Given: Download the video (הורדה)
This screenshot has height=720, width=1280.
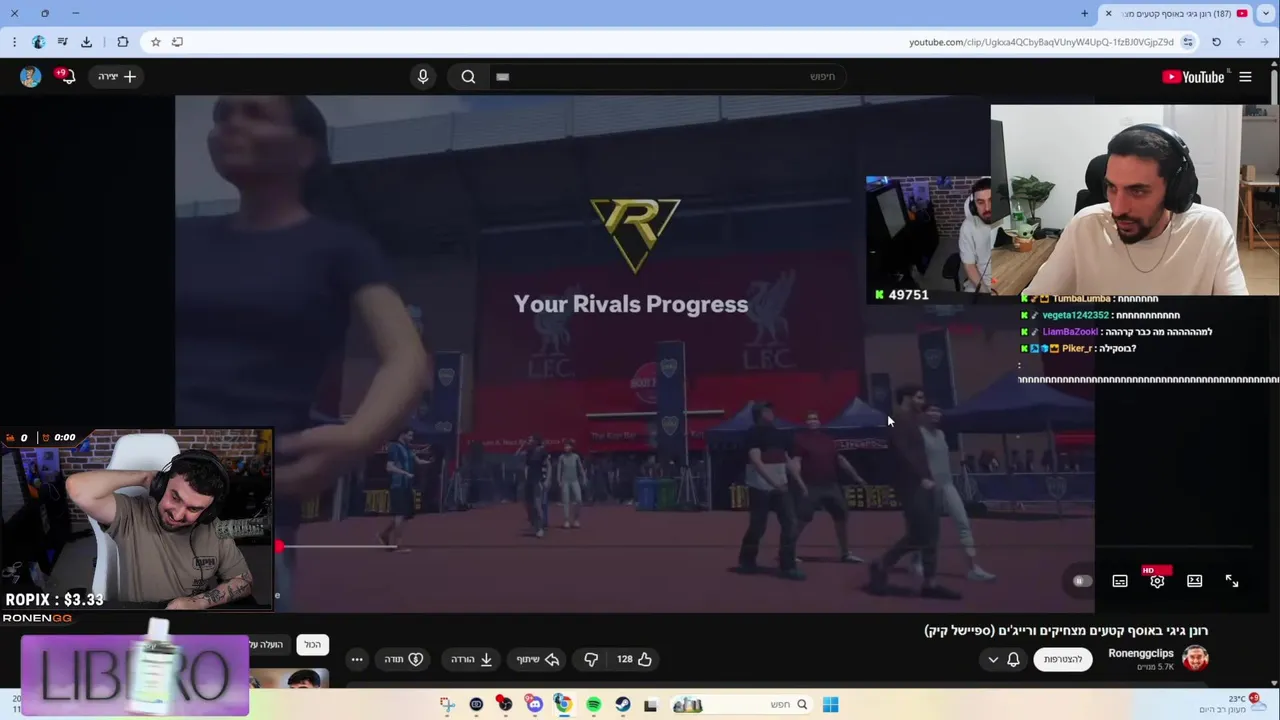Looking at the screenshot, I should tap(471, 659).
